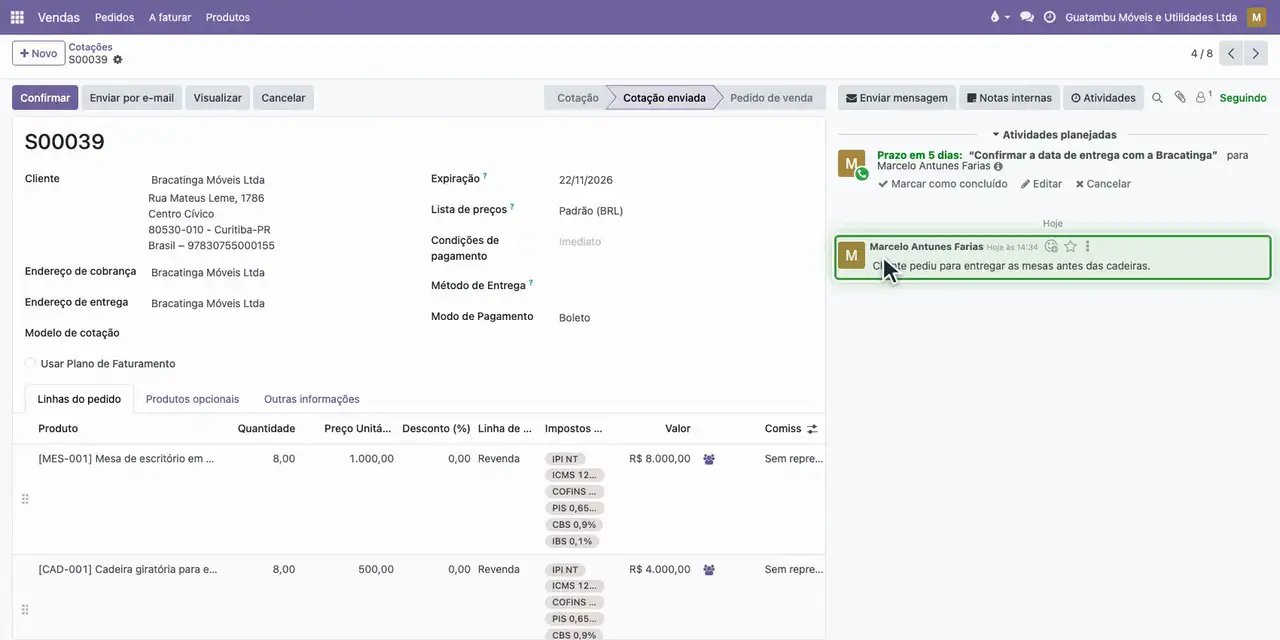Open the apps grid menu
Viewport: 1280px width, 640px height.
tap(17, 17)
